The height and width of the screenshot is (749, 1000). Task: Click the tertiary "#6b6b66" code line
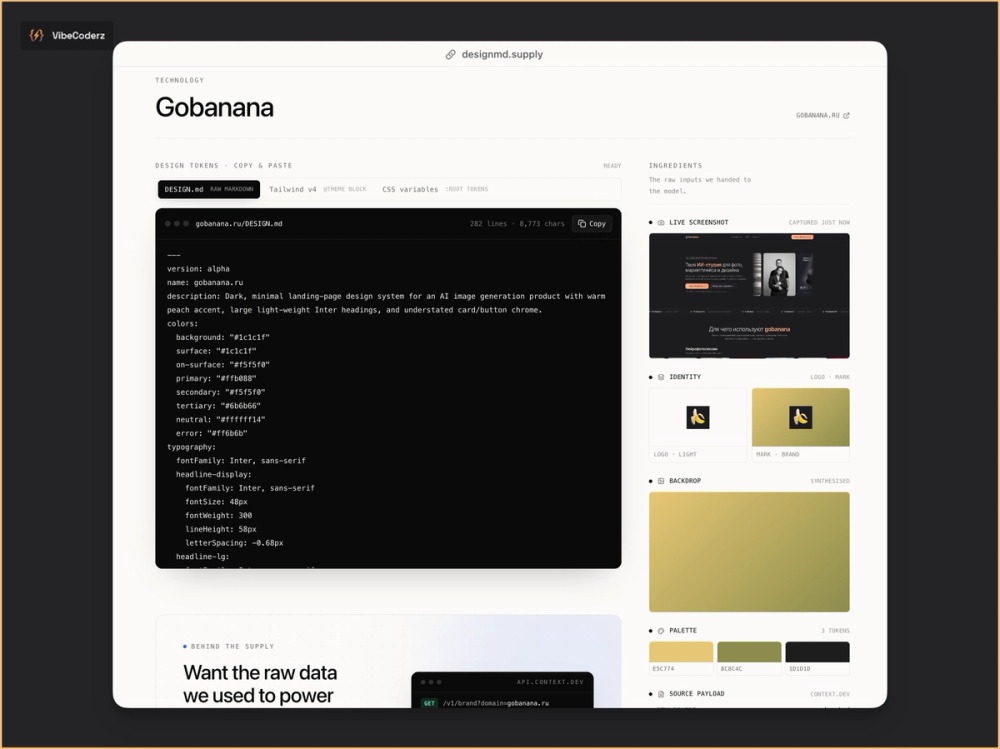pyautogui.click(x=218, y=406)
